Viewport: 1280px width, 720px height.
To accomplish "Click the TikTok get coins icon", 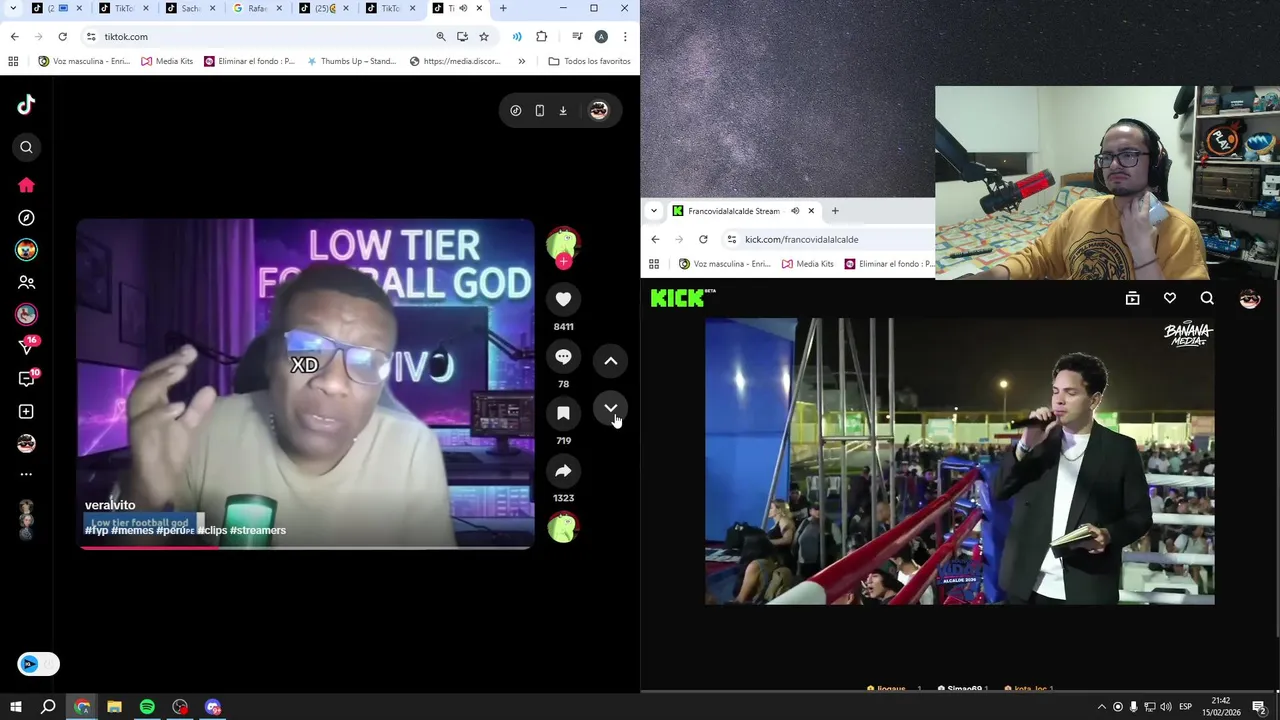I will (515, 110).
